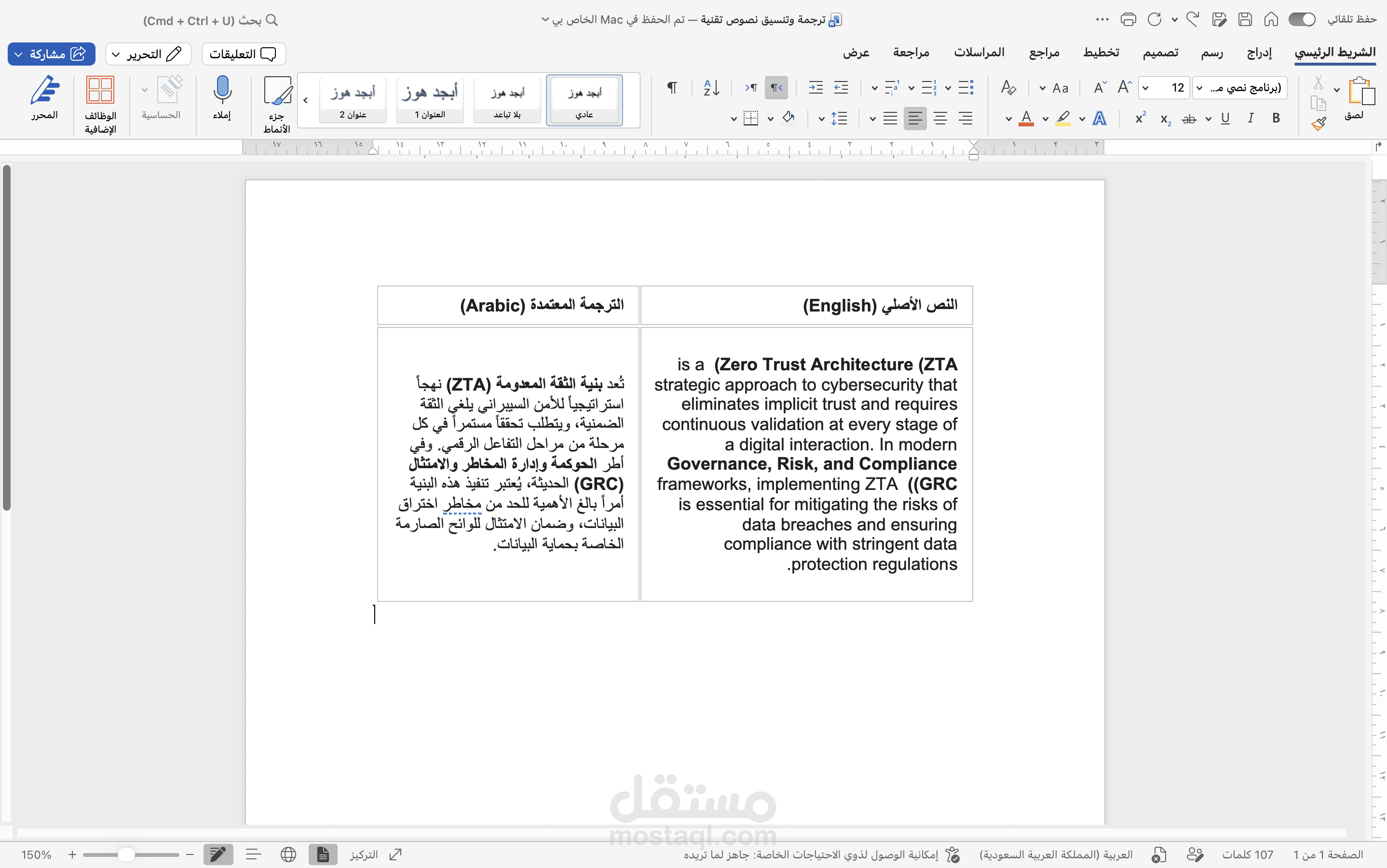Viewport: 1387px width, 868px height.
Task: Toggle show paragraph marks (¶)
Action: 672,87
